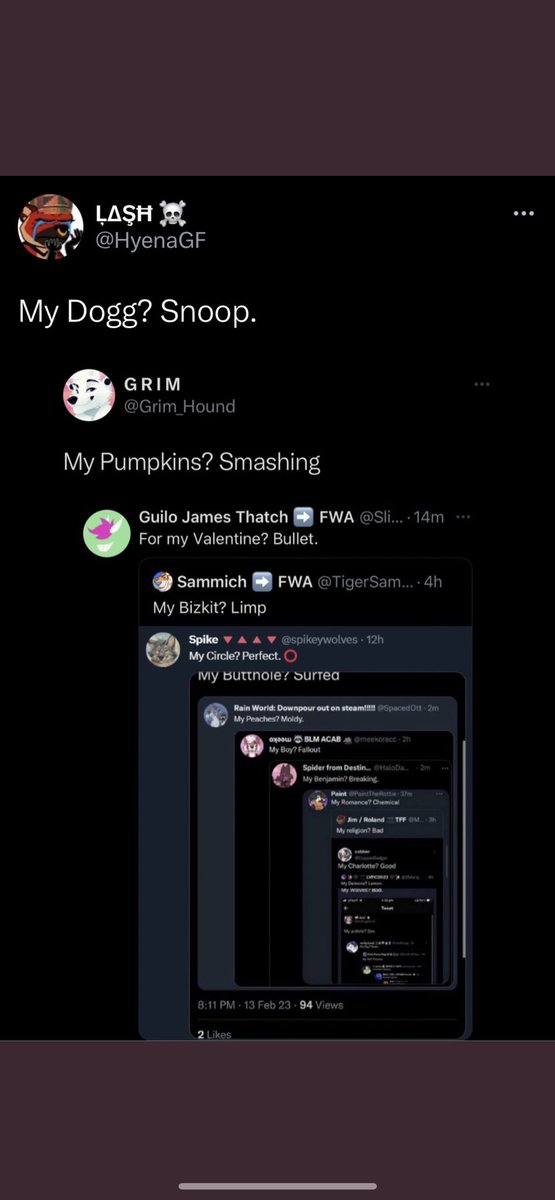This screenshot has height=1200, width=555.
Task: Open the 'My Pumpkins? Smashing' quoted tweet
Action: (192, 462)
